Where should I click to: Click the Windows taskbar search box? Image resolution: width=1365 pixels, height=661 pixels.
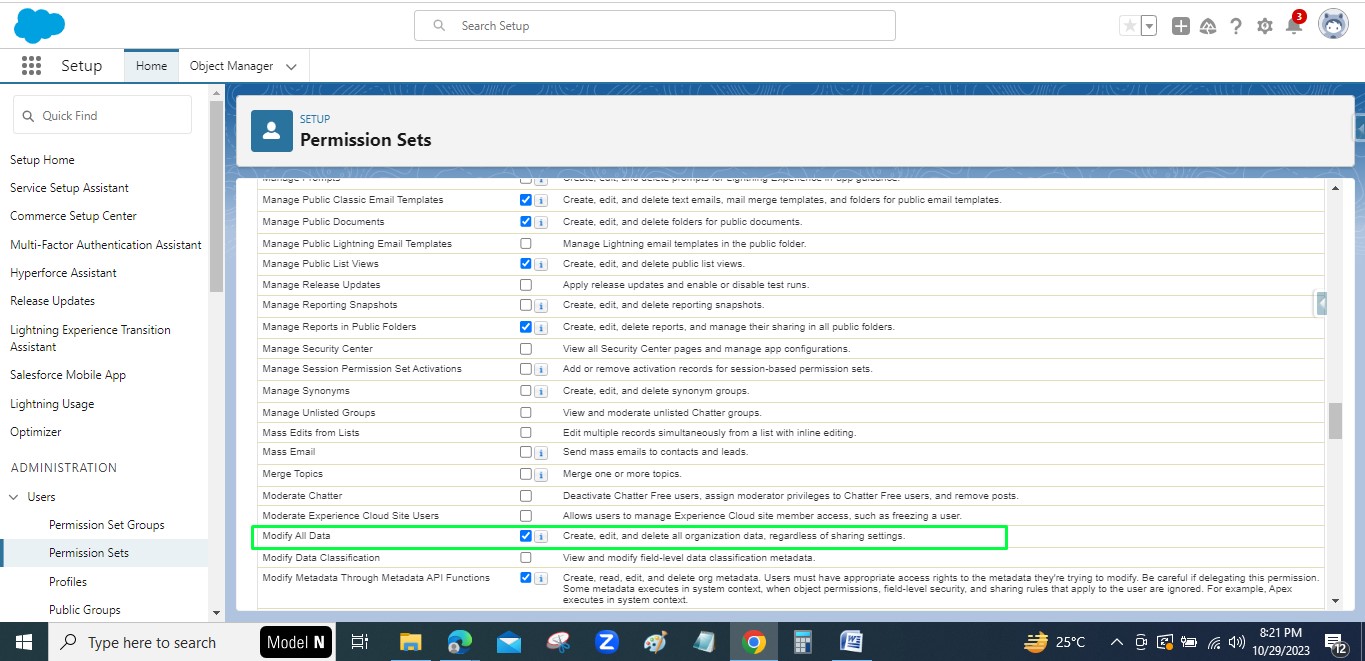(152, 642)
